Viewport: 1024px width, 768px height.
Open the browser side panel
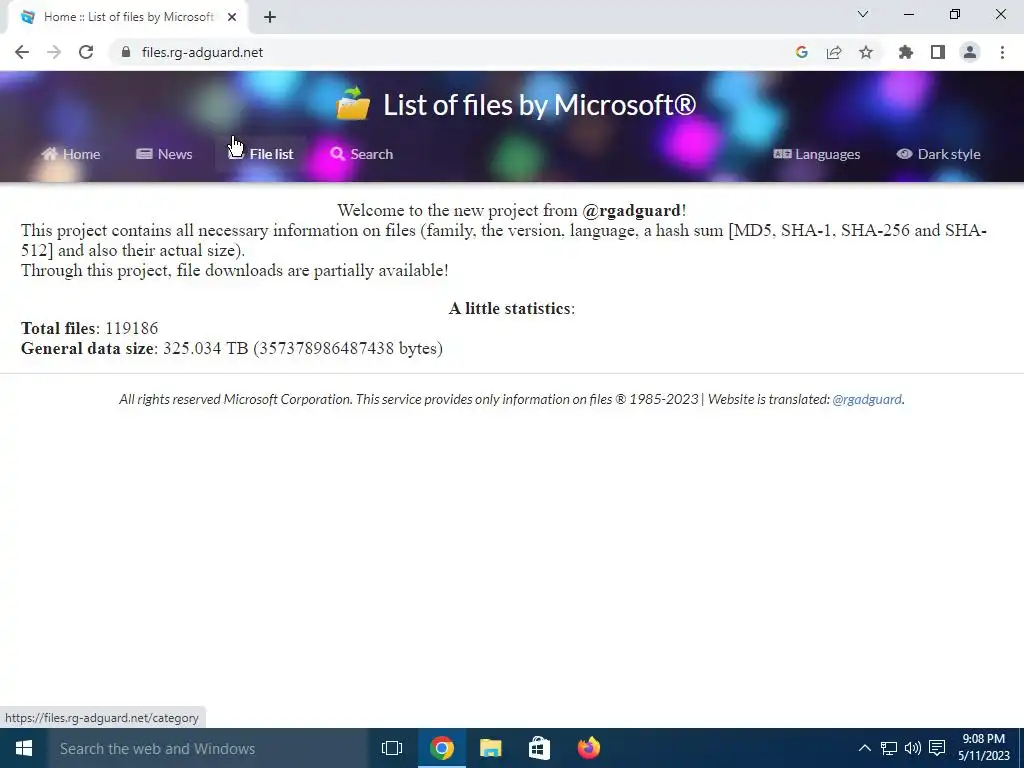point(938,52)
